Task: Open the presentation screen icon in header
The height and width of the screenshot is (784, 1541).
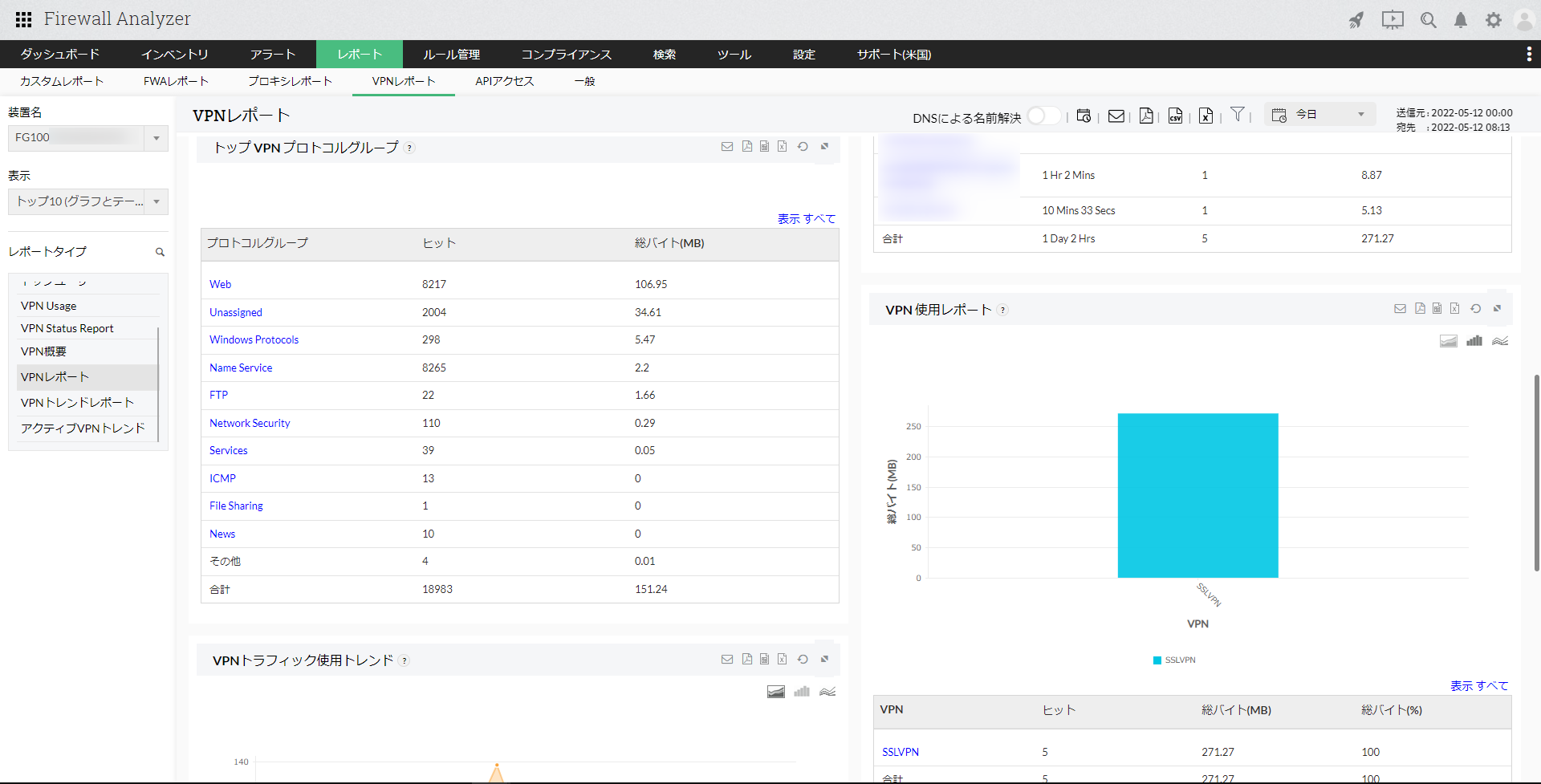Action: point(1393,20)
